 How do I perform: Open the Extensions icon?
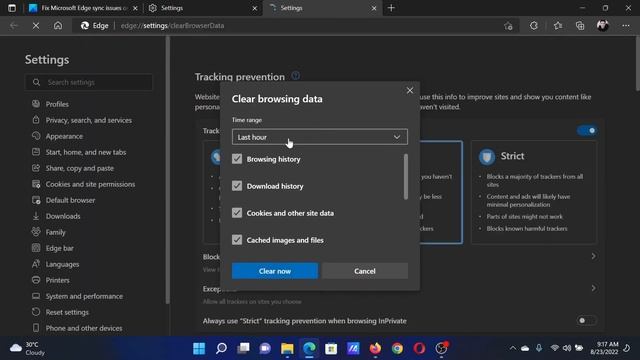point(534,26)
